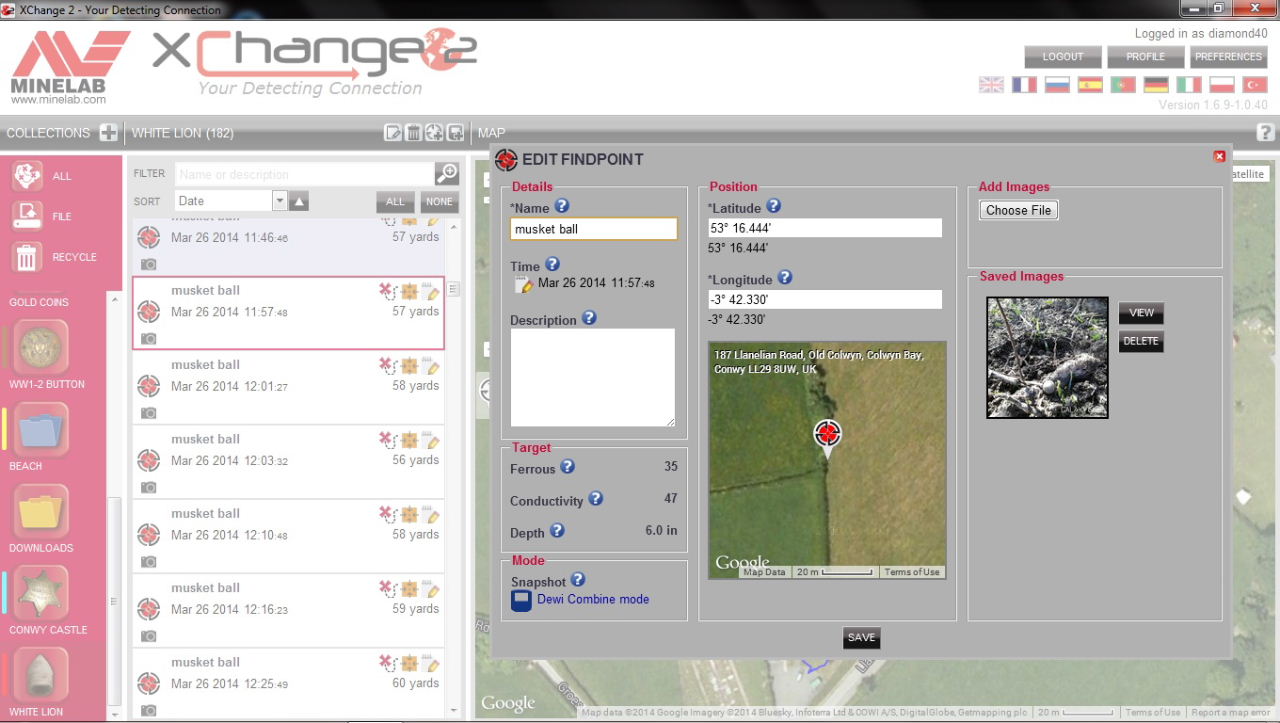This screenshot has width=1280, height=723.
Task: Click the LOGOUT button
Action: [x=1063, y=57]
